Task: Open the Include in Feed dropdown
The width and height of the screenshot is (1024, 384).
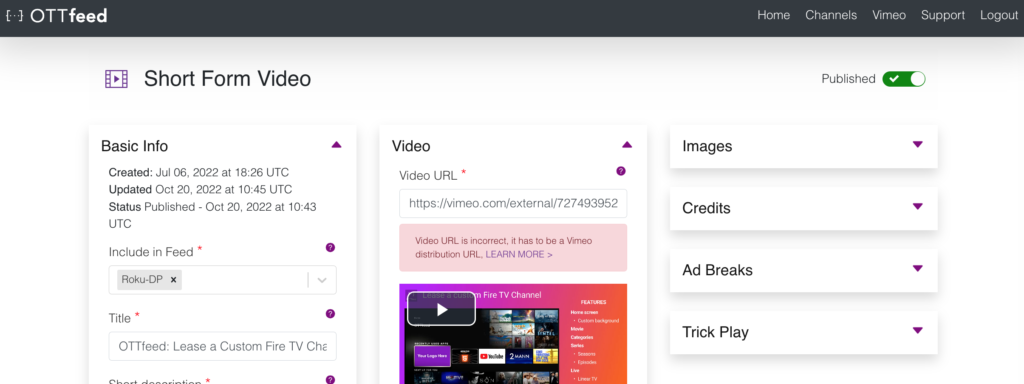Action: point(322,280)
